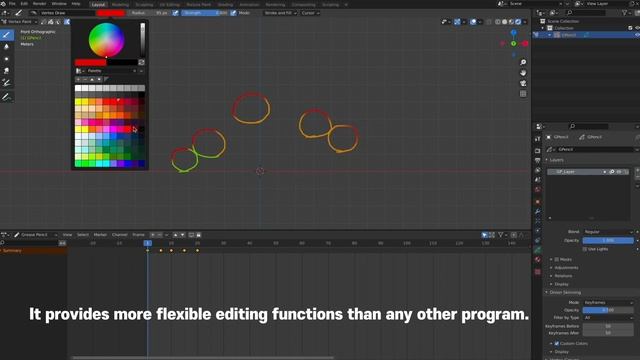This screenshot has height=360, width=640.
Task: Hide the GPencil object in outliner
Action: [637, 35]
